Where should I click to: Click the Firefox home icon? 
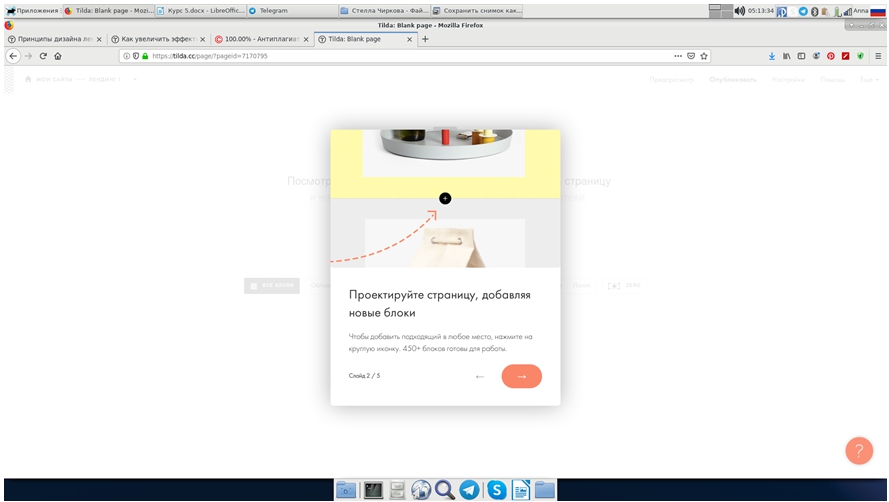58,56
